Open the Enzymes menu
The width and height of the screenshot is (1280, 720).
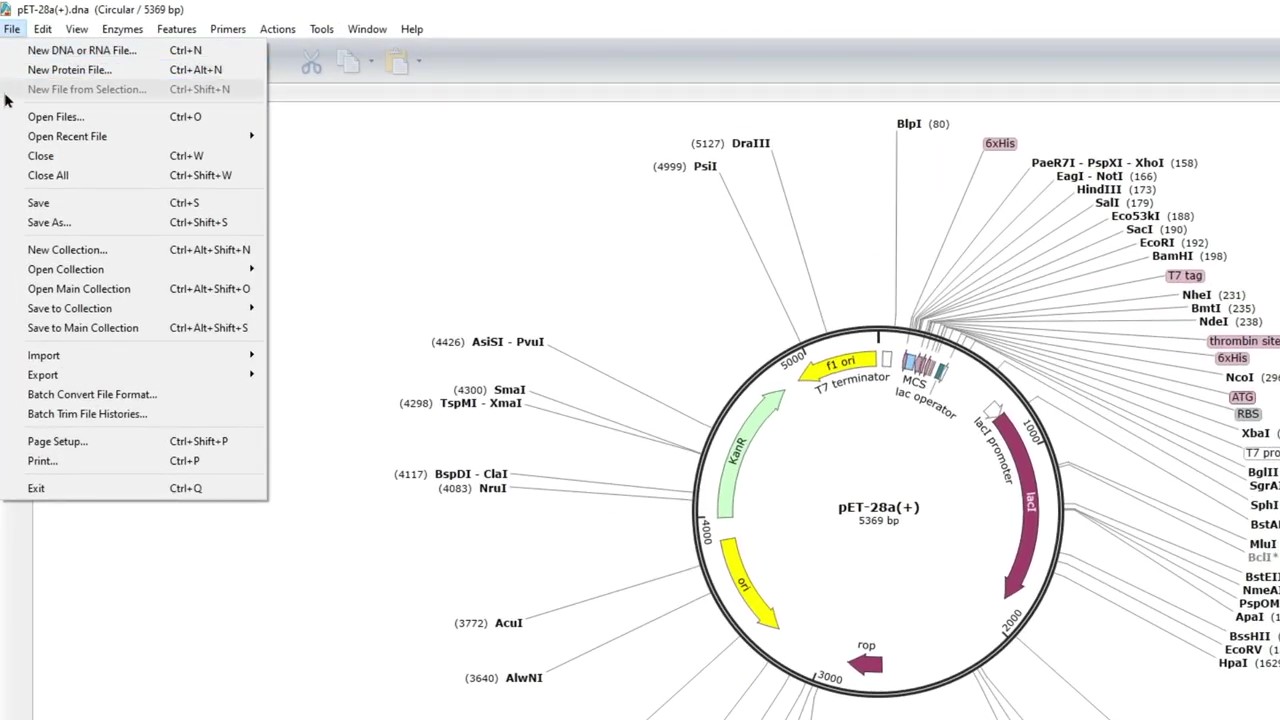[x=122, y=28]
